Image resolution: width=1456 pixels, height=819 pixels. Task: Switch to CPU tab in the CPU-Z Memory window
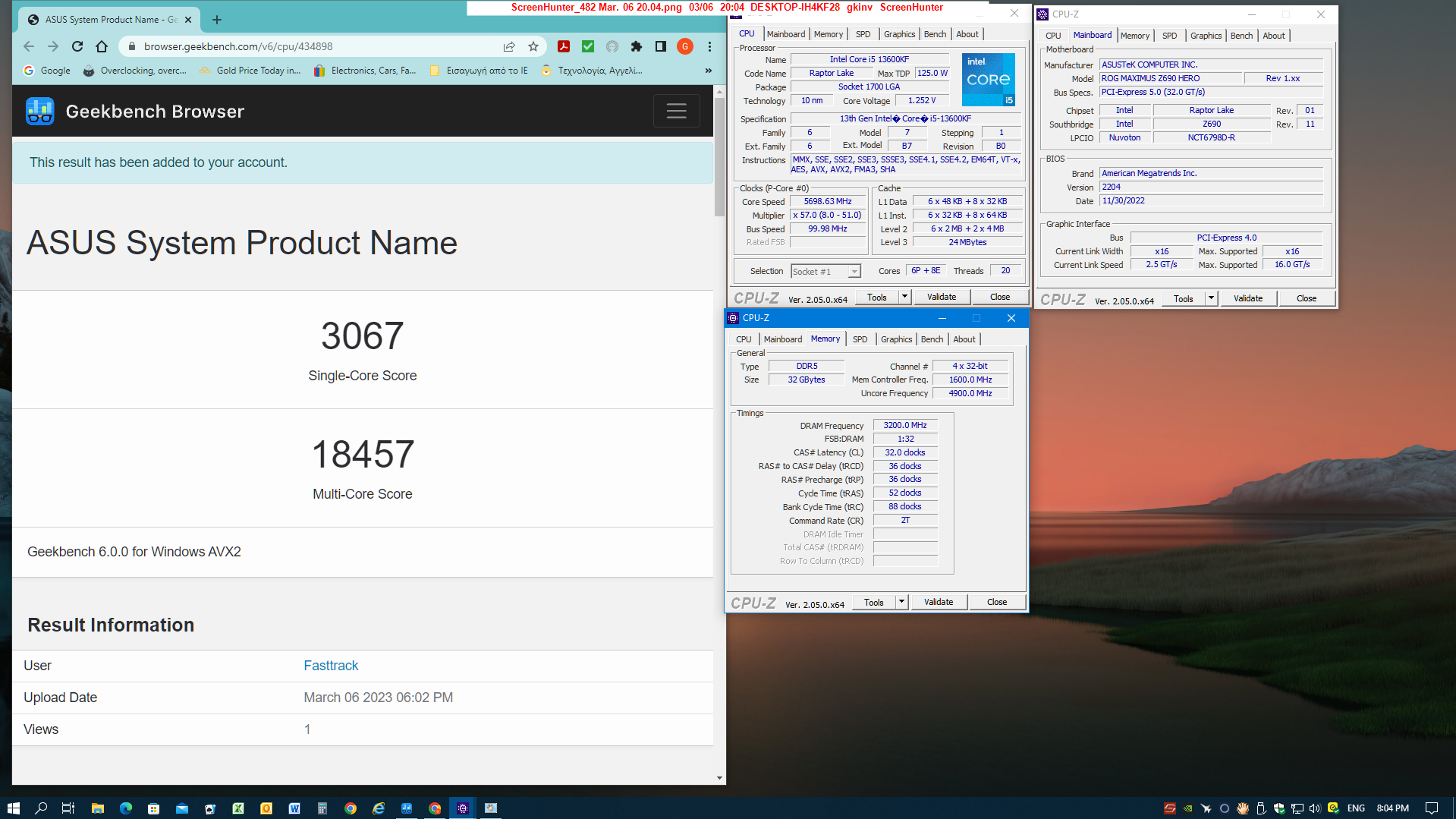coord(744,339)
